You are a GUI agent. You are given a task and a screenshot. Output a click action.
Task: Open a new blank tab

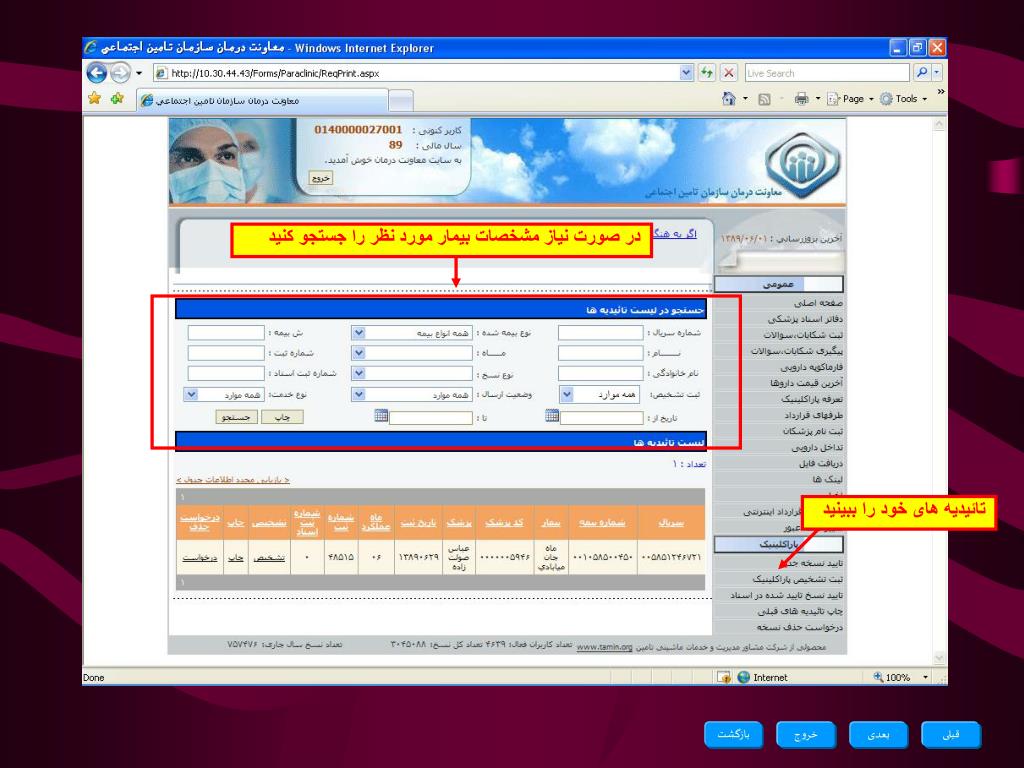(x=401, y=101)
